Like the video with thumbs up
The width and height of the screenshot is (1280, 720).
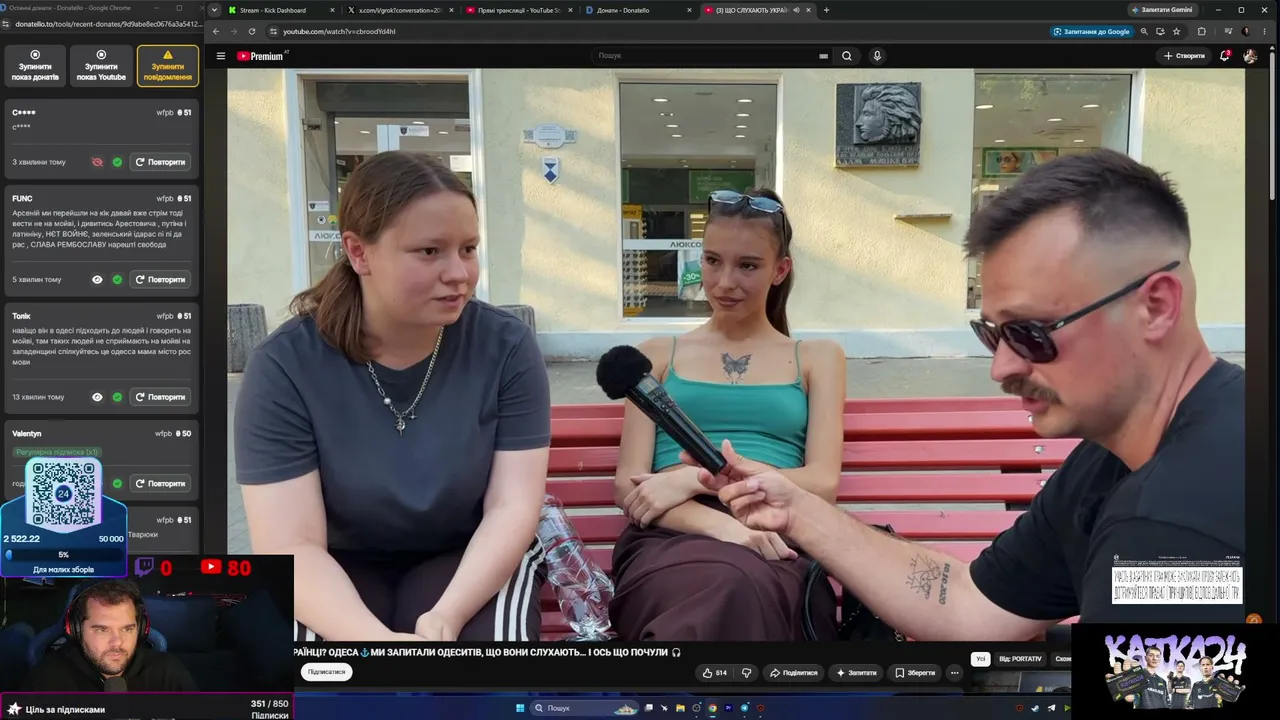(715, 673)
